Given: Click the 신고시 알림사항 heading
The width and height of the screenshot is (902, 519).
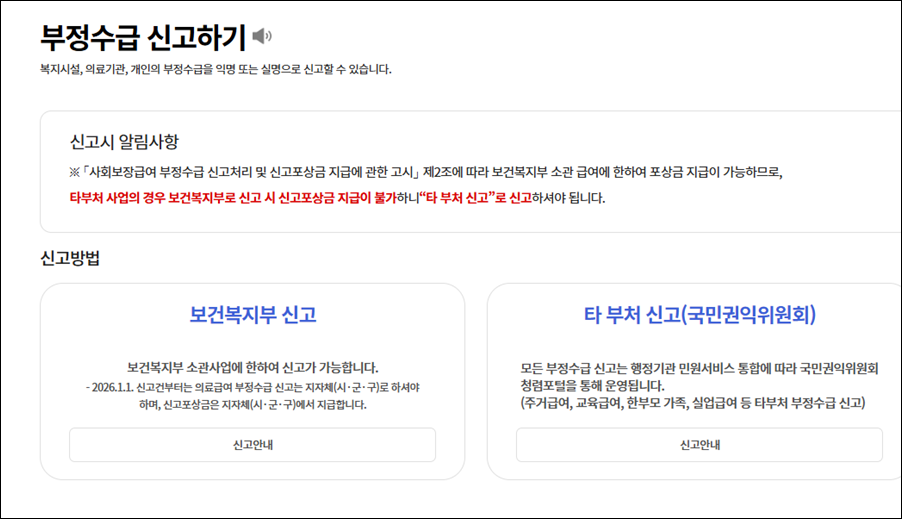Looking at the screenshot, I should (x=124, y=142).
